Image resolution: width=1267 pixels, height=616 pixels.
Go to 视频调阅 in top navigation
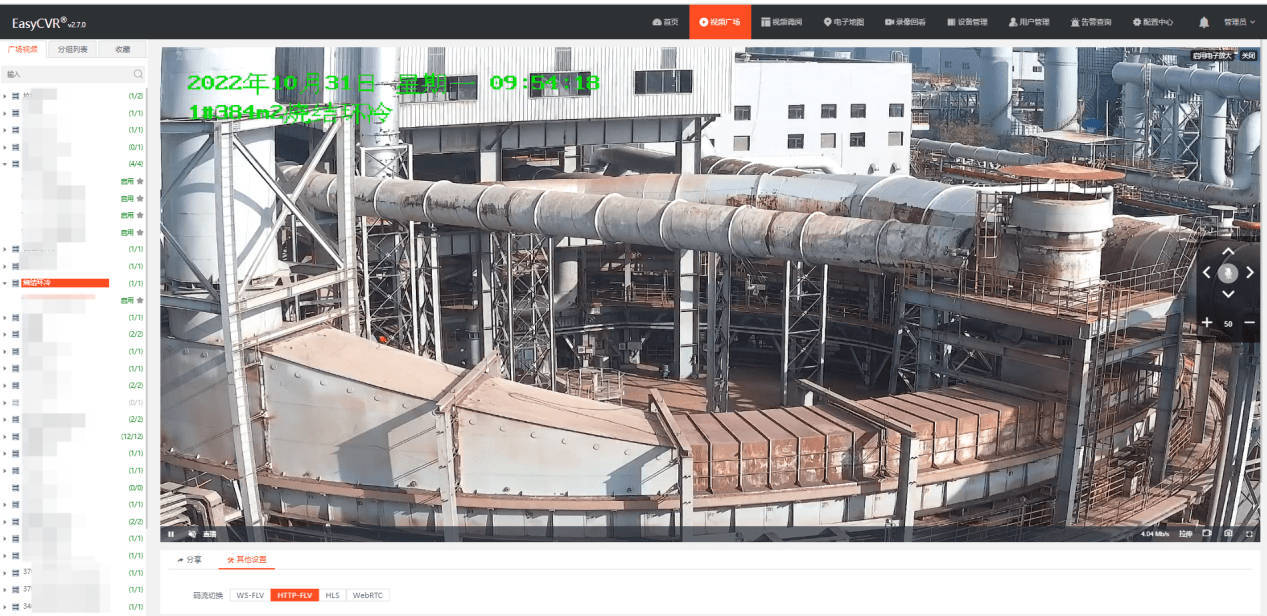click(781, 22)
